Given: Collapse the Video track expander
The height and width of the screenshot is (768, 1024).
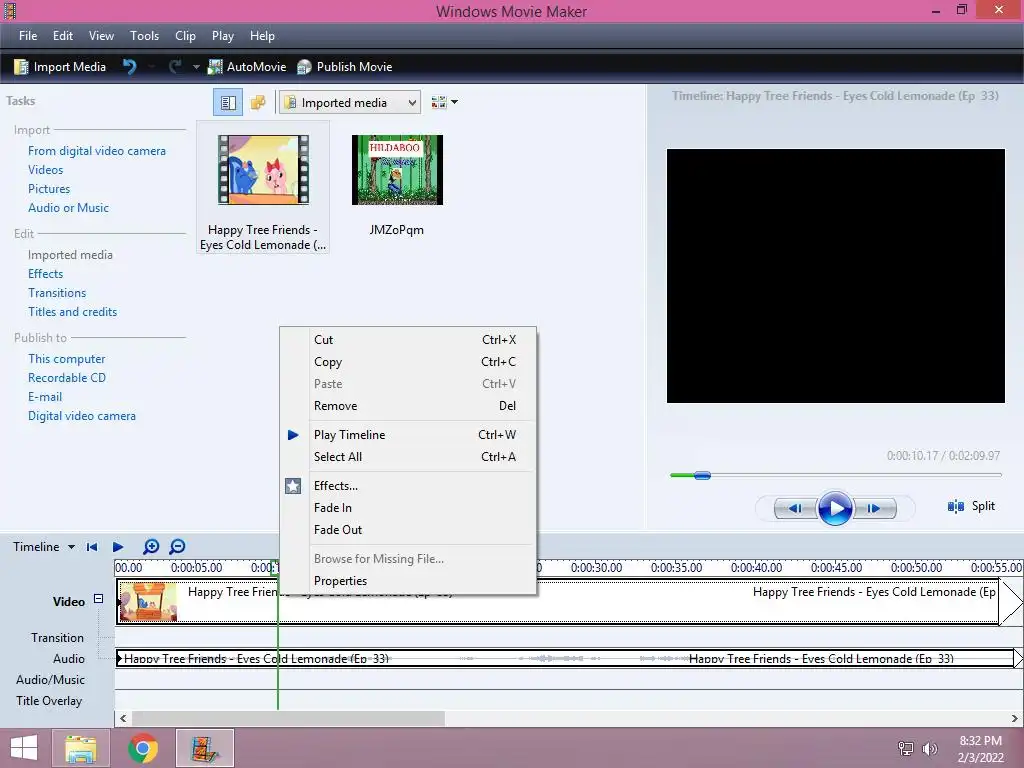Looking at the screenshot, I should tap(98, 598).
